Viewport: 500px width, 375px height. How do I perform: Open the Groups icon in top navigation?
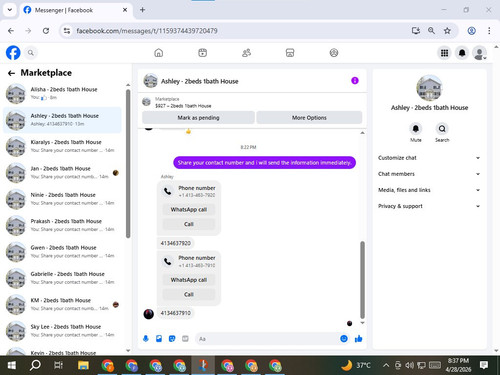click(334, 53)
